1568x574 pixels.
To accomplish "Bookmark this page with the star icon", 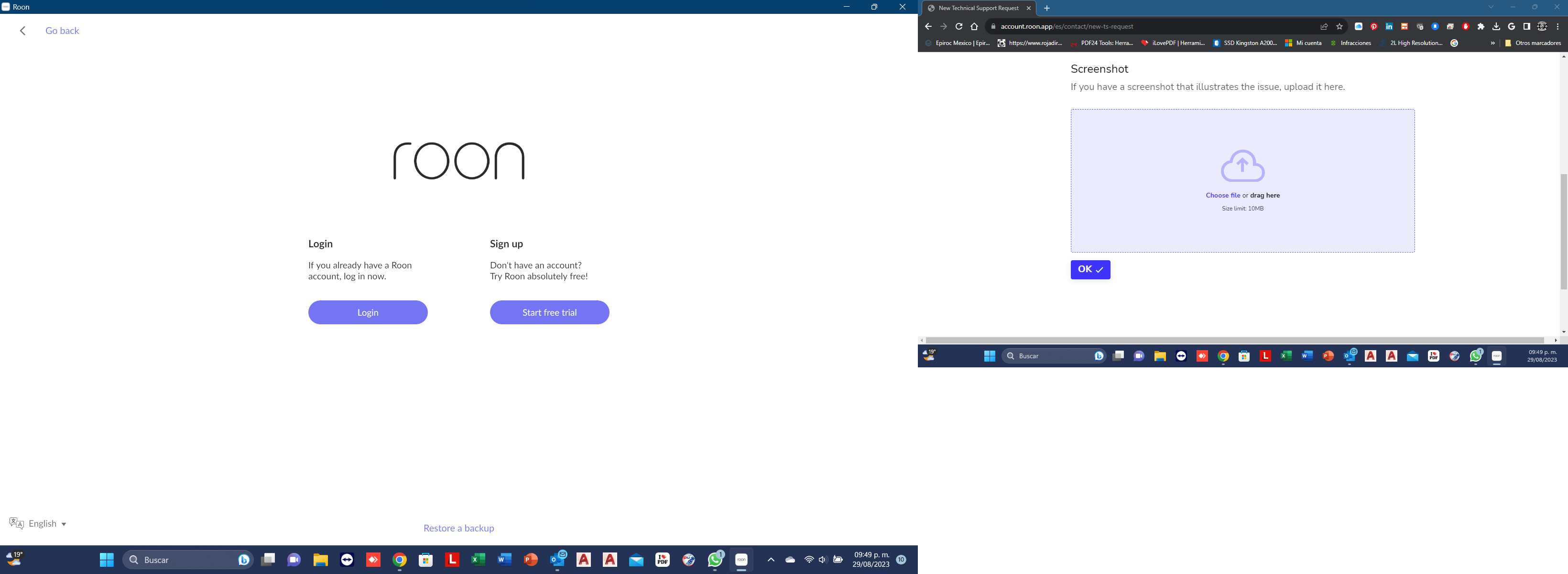I will [1339, 26].
